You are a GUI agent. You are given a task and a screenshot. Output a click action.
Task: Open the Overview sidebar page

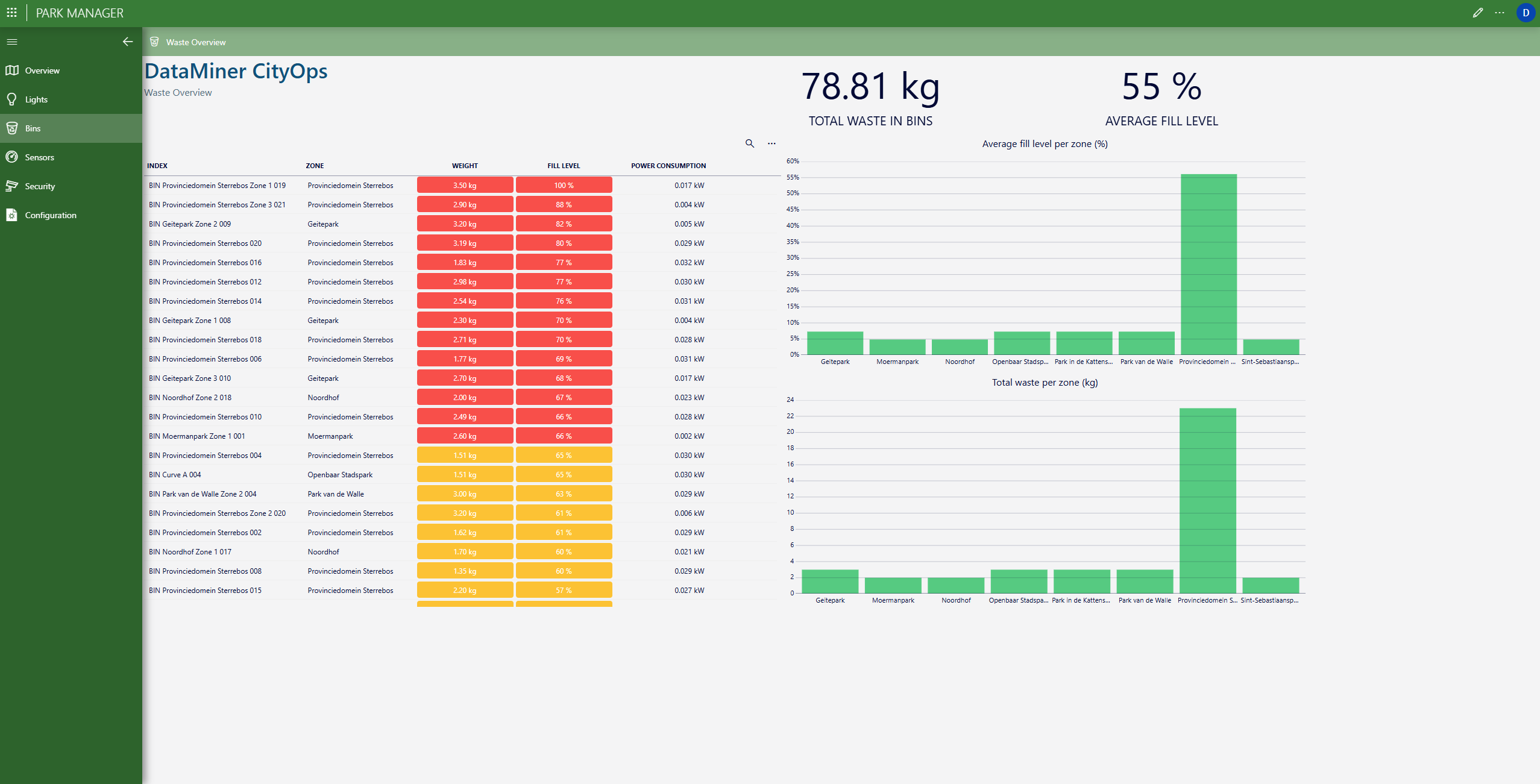tap(42, 71)
